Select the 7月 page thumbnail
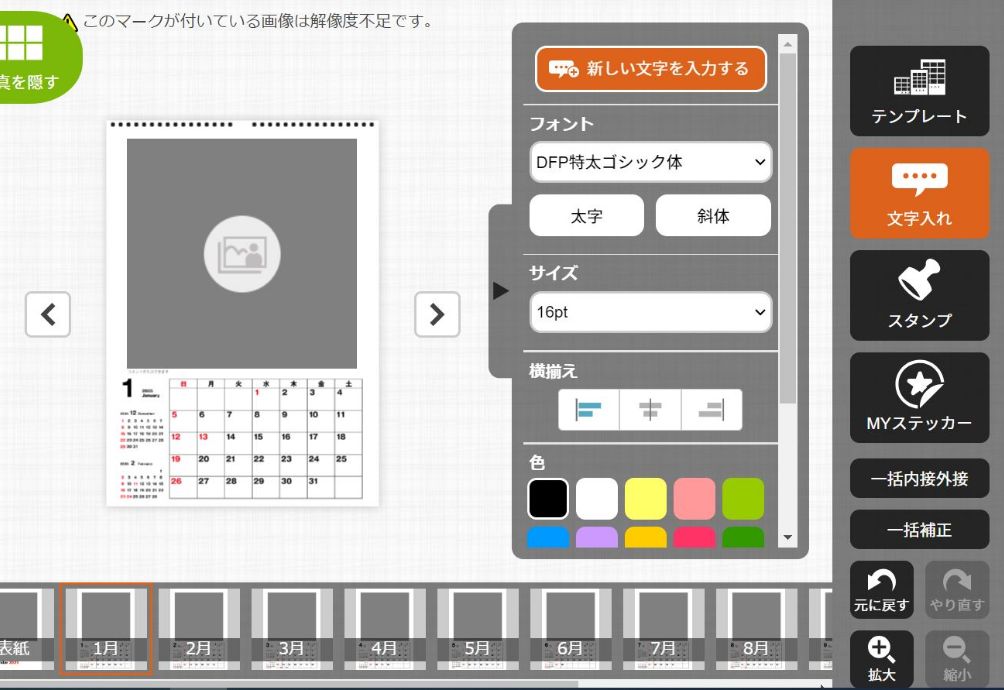 [663, 629]
